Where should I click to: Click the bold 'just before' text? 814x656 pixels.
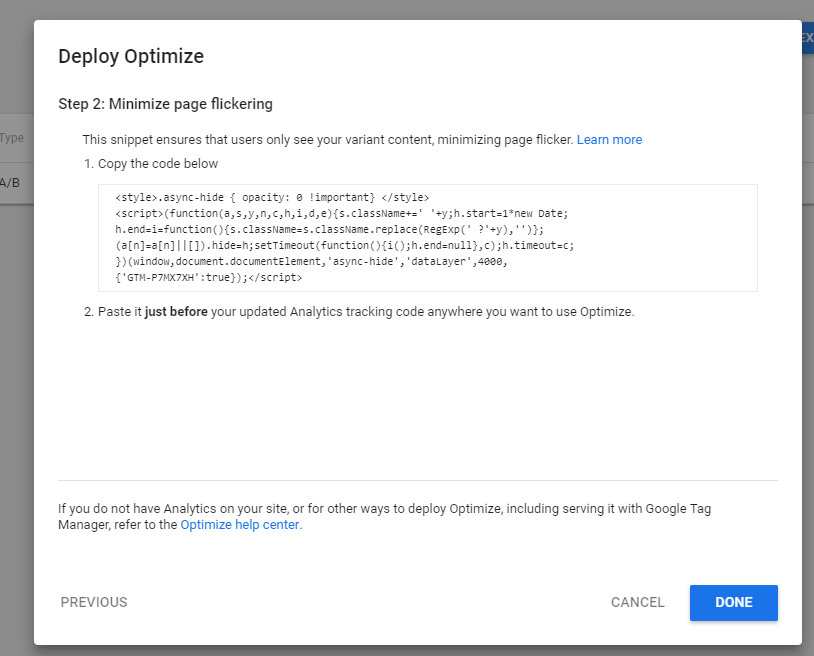[x=177, y=312]
